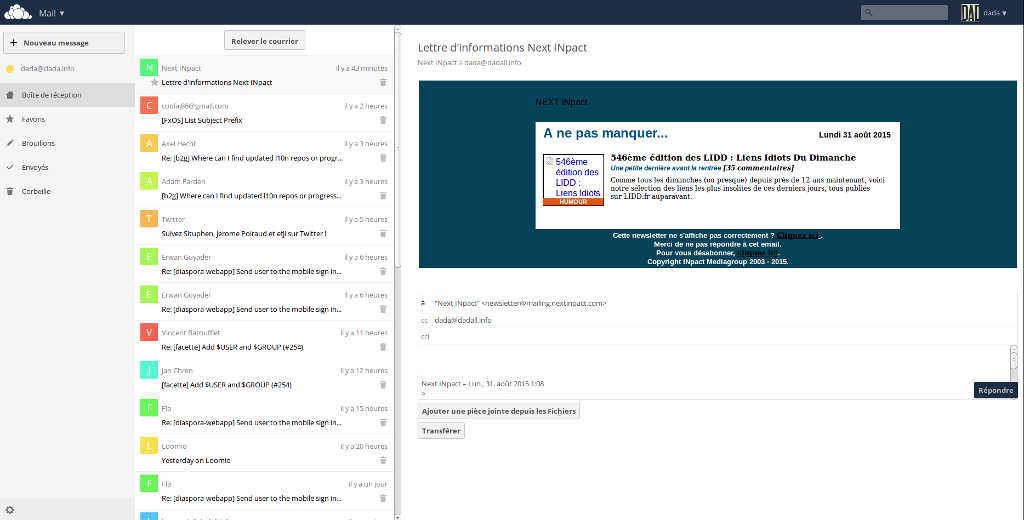Delete Fla's message from un jour ago
This screenshot has width=1024, height=520.
[383, 498]
